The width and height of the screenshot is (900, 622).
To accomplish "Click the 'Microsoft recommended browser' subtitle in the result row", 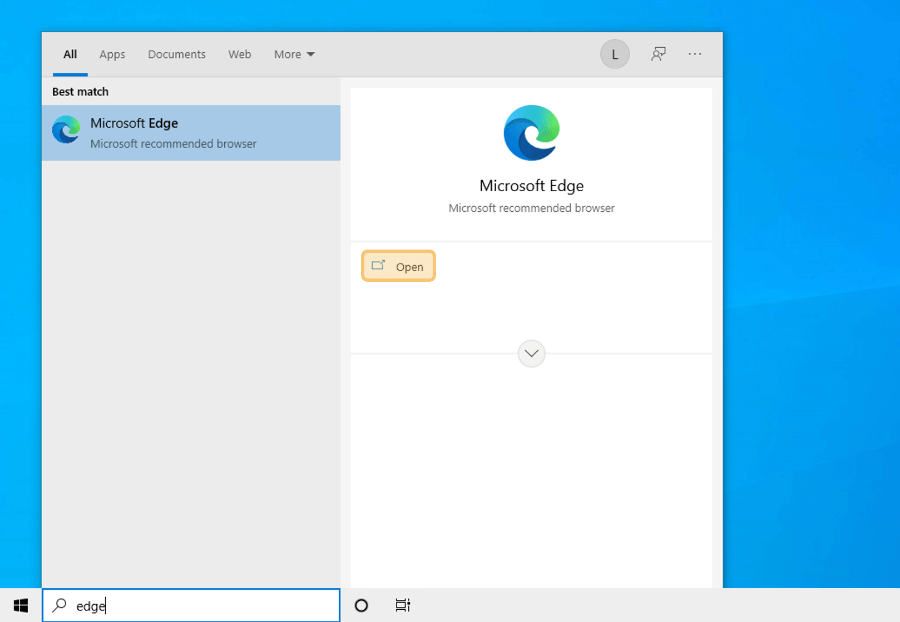I will coord(173,144).
